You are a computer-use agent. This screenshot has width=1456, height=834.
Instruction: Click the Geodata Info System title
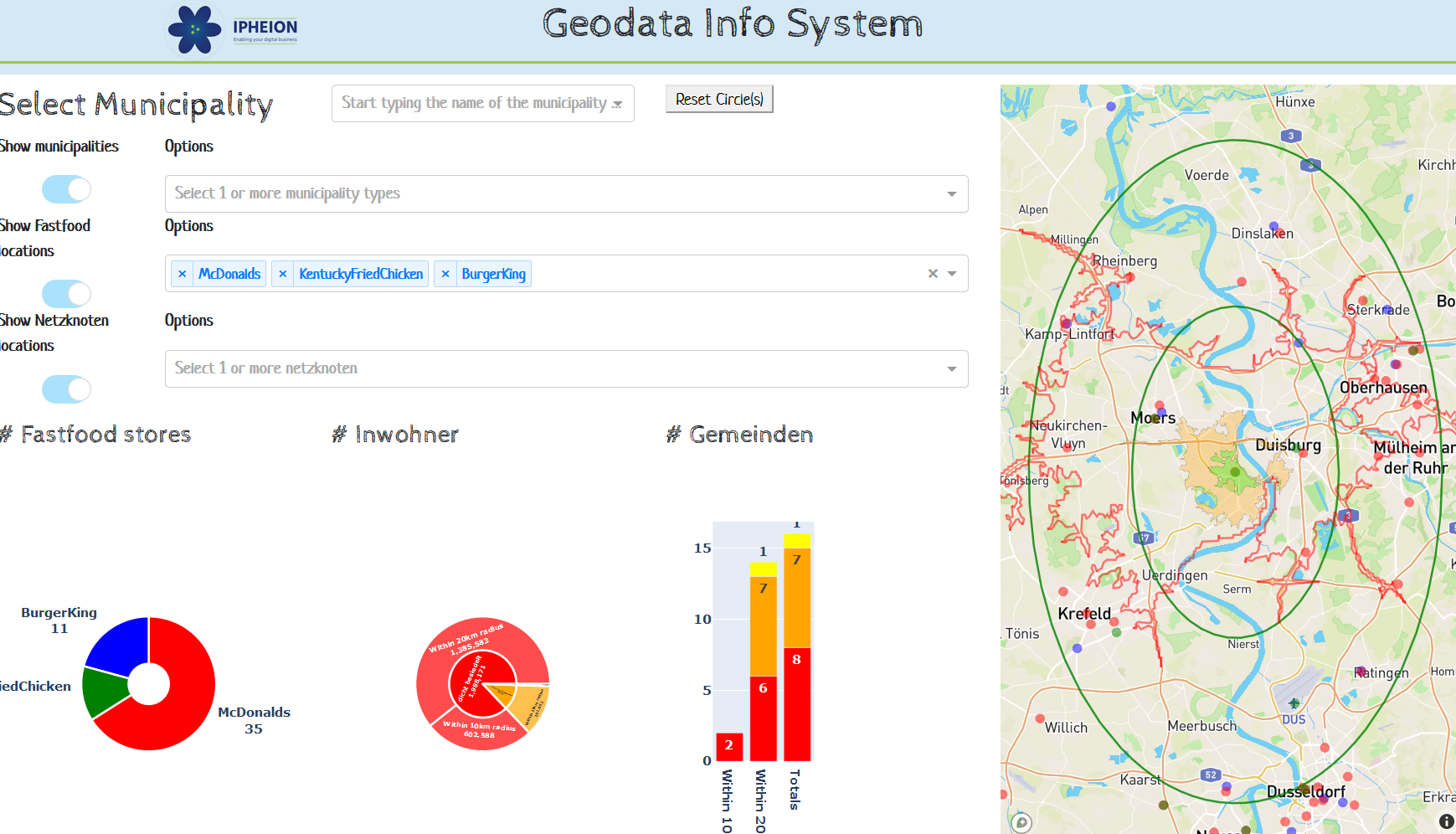click(x=732, y=24)
